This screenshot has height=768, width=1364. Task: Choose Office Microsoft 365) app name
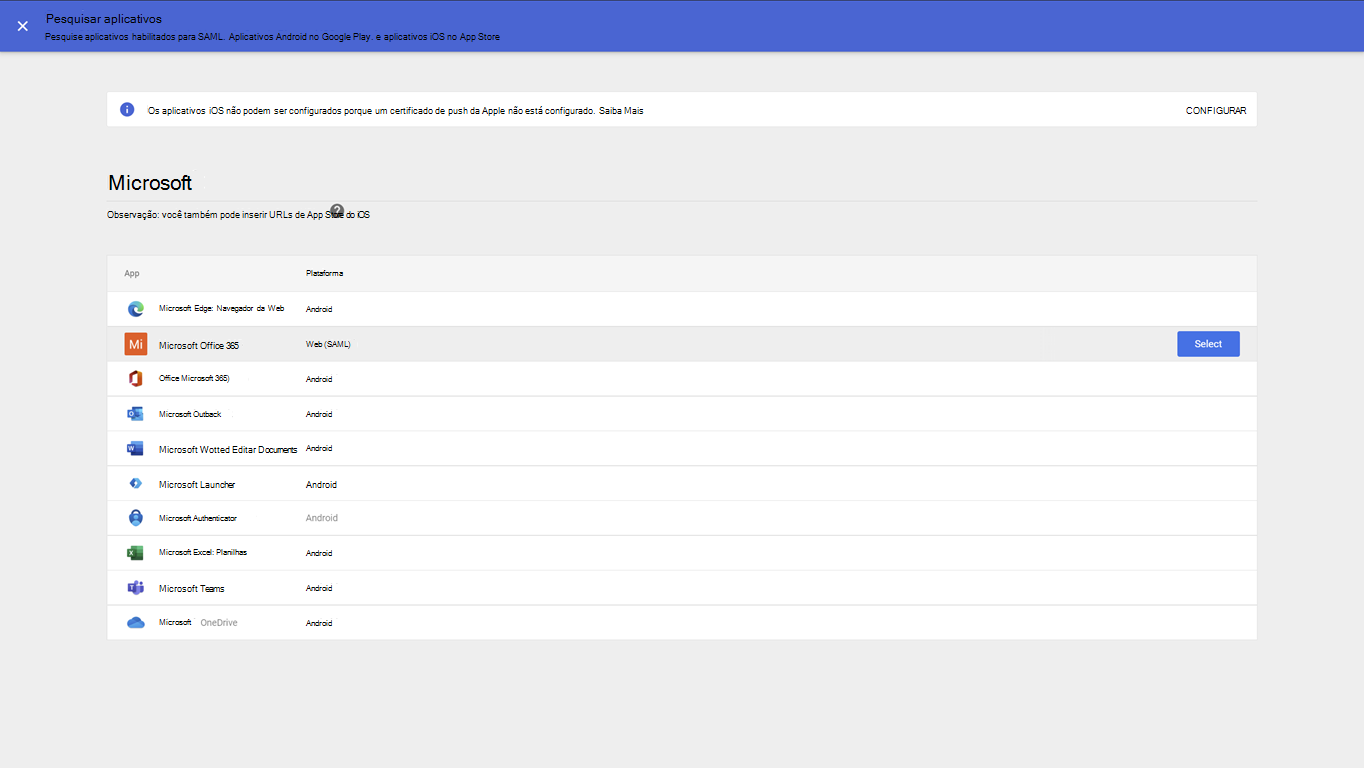coord(194,379)
